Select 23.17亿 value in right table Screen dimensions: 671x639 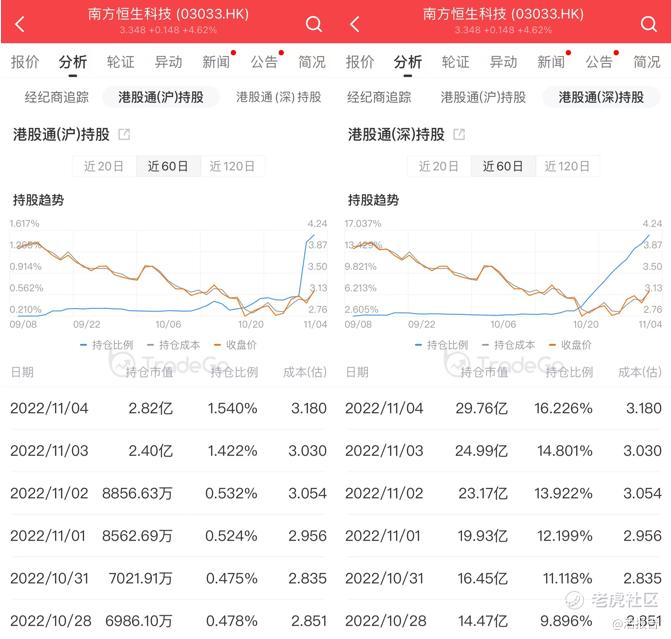(x=483, y=493)
